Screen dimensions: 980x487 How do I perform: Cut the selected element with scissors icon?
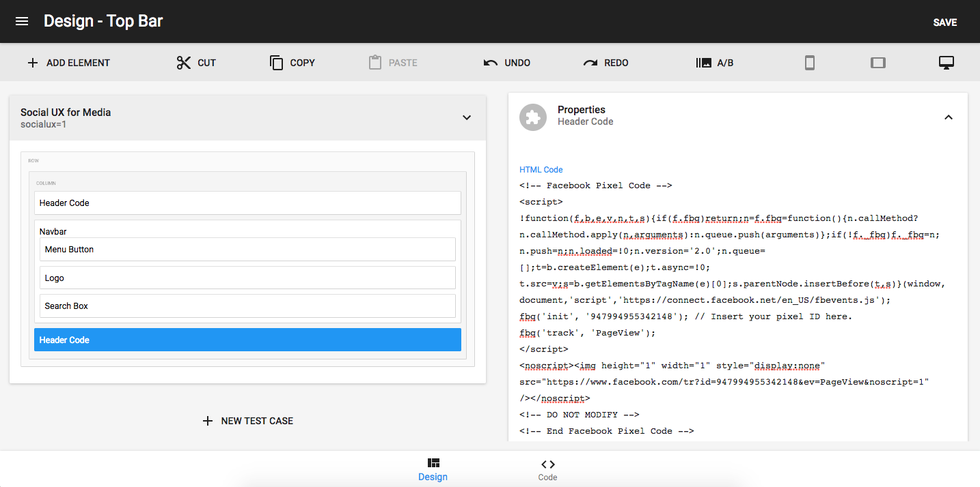point(183,63)
